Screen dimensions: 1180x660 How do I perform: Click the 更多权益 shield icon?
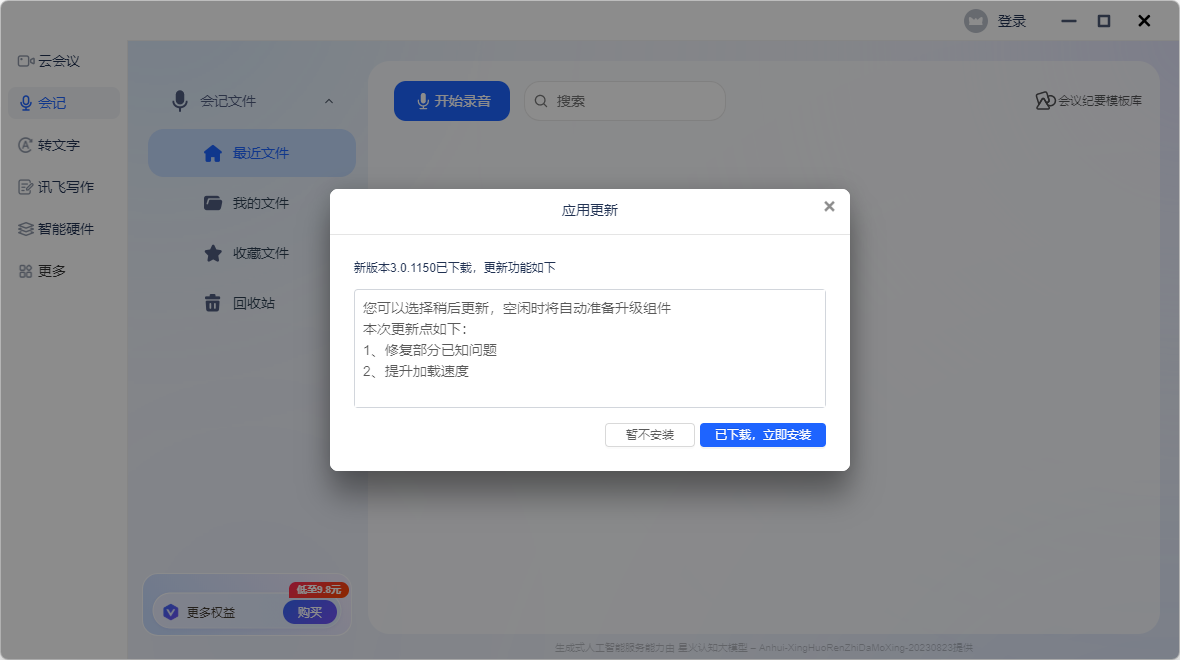(x=171, y=613)
